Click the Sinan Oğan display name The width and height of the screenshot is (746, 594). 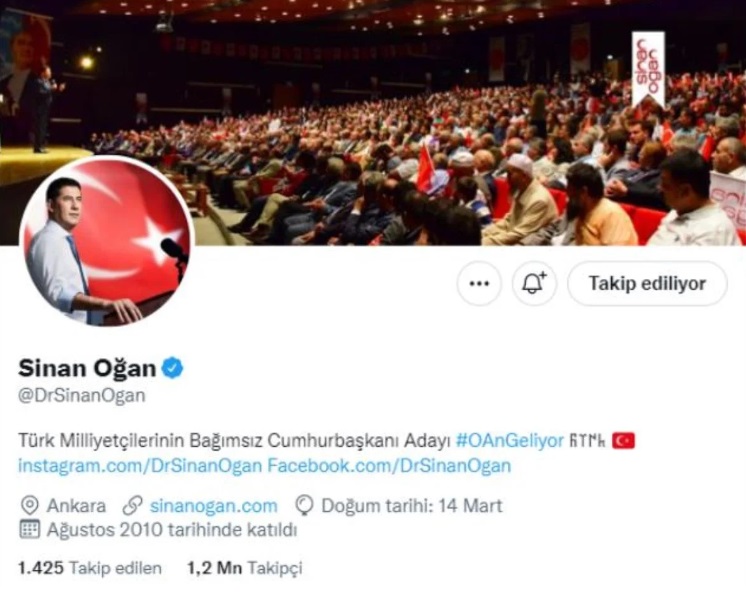pyautogui.click(x=87, y=368)
